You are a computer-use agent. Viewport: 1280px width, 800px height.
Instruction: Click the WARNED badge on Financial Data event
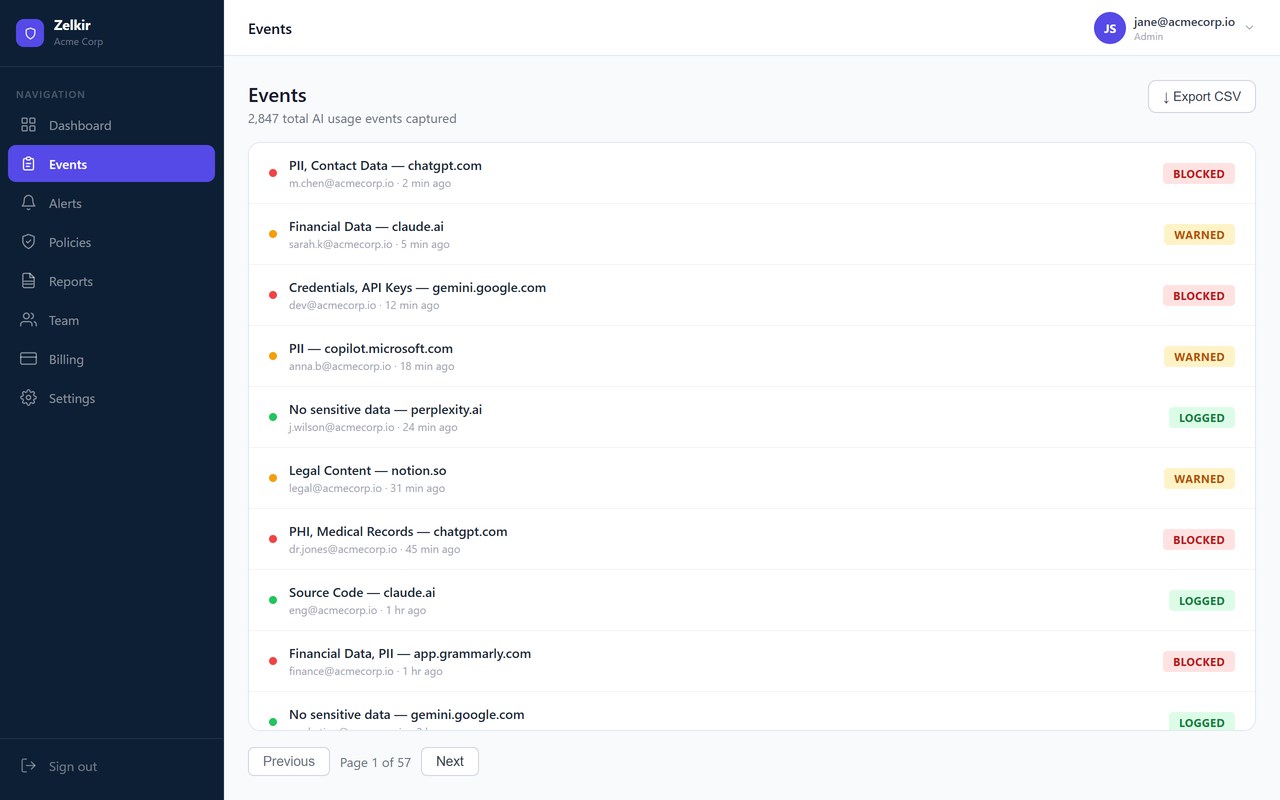pos(1199,235)
